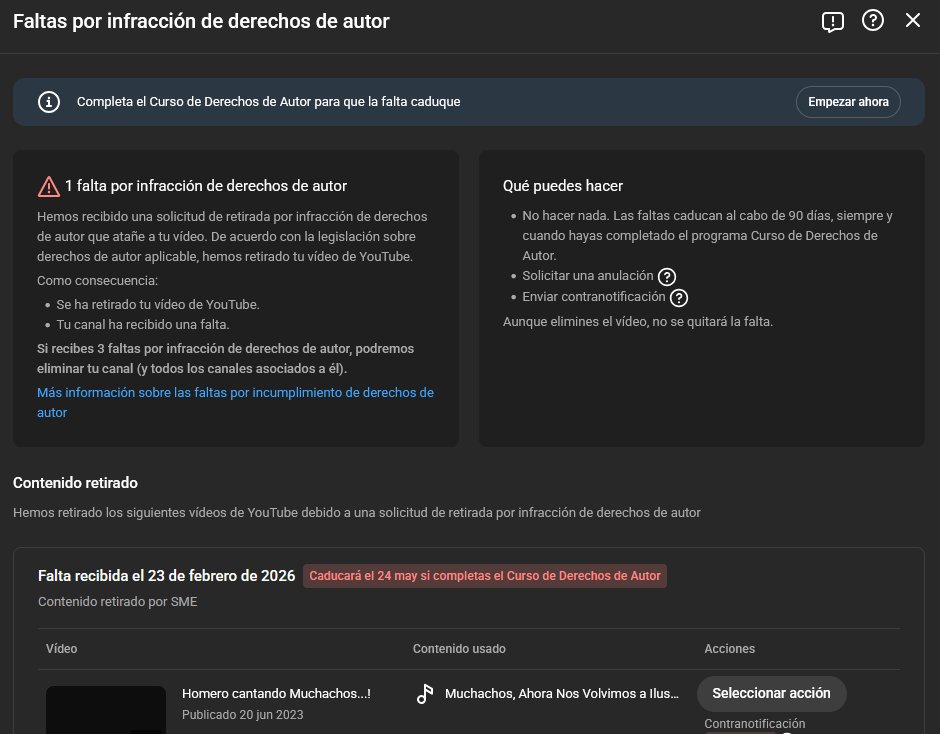Click the music note icon for claimed content
This screenshot has width=940, height=734.
pos(425,694)
